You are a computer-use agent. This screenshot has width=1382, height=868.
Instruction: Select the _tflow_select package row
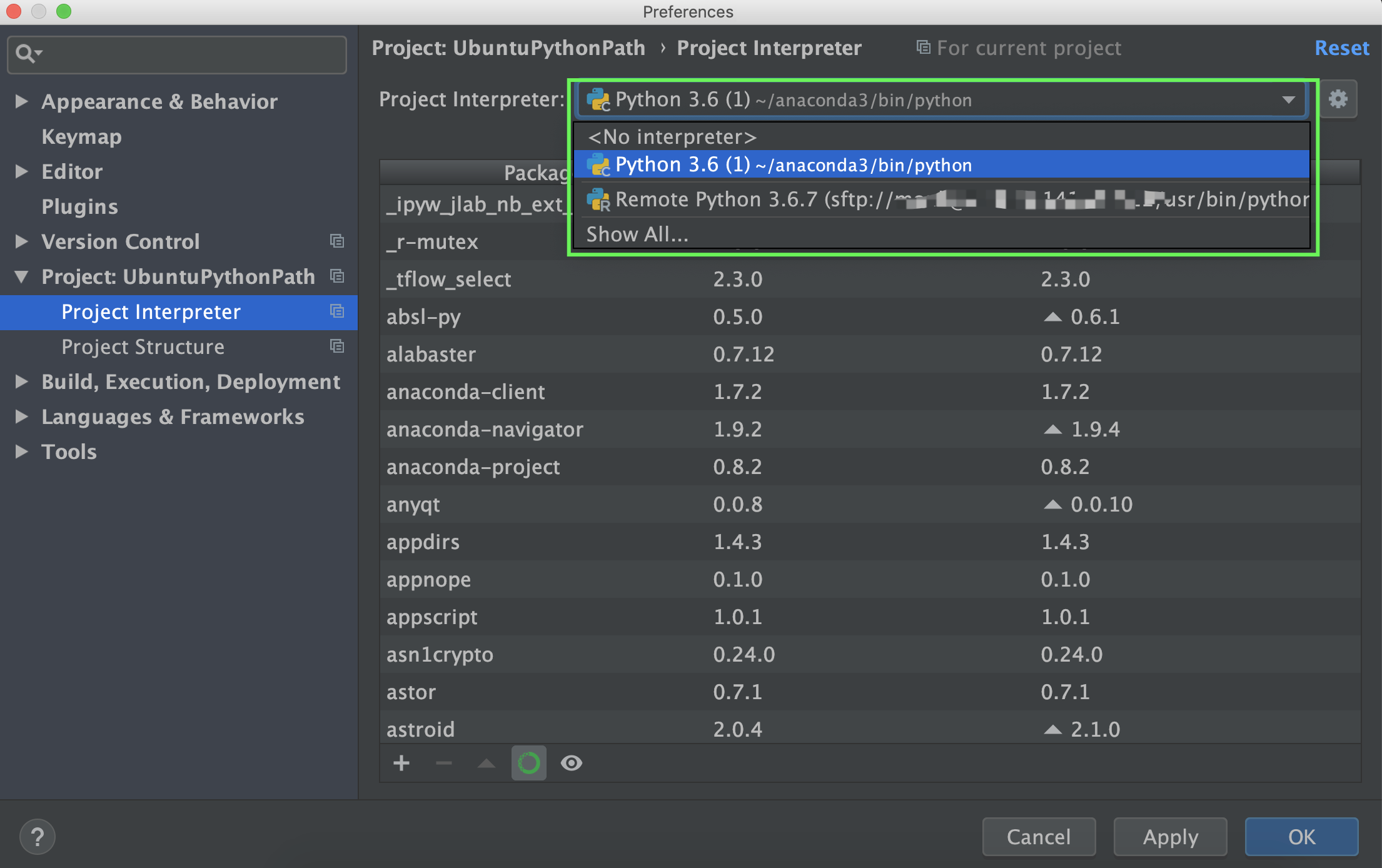[870, 279]
